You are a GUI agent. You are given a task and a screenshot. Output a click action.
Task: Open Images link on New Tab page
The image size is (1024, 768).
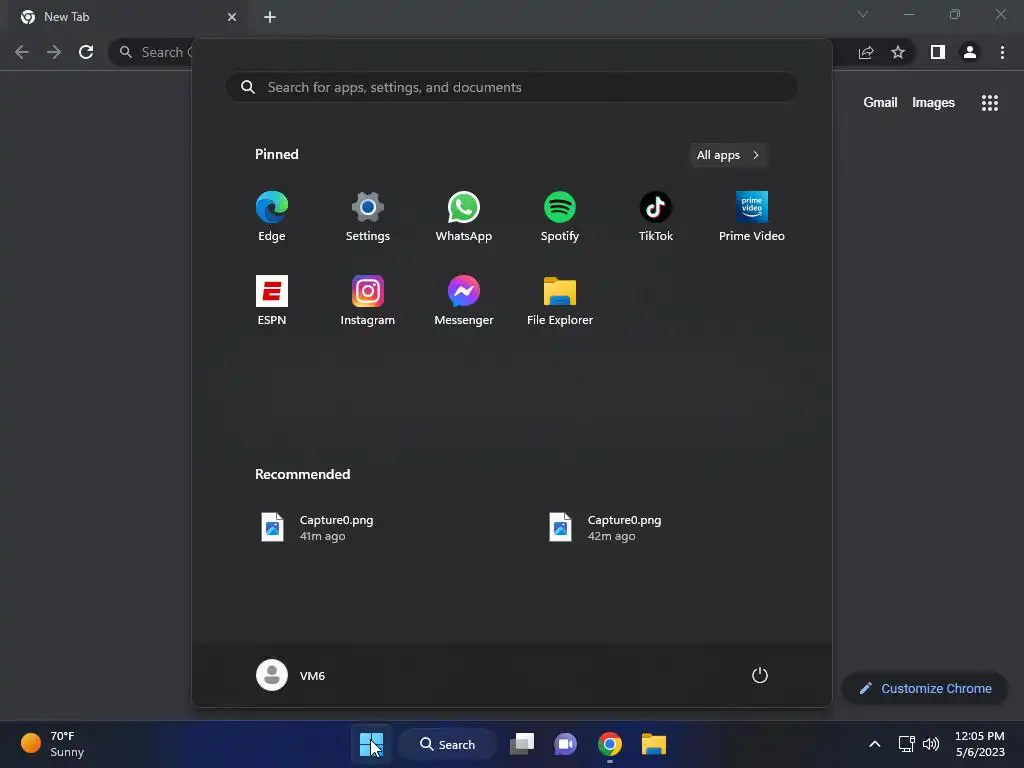933,103
